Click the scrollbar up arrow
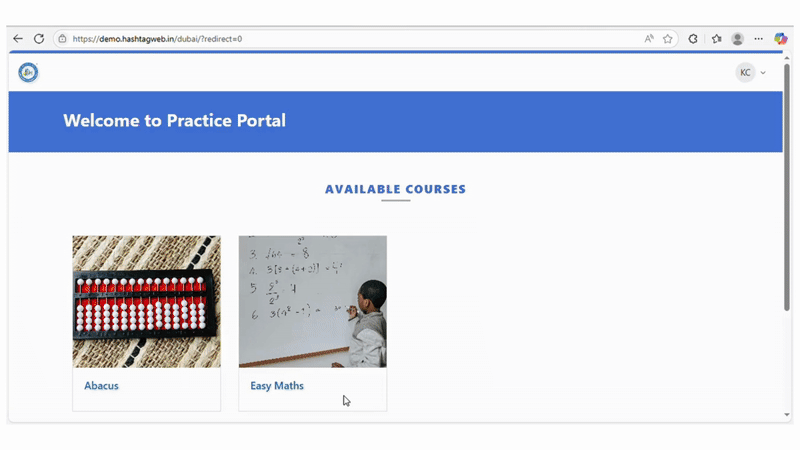800x450 pixels. [x=787, y=58]
